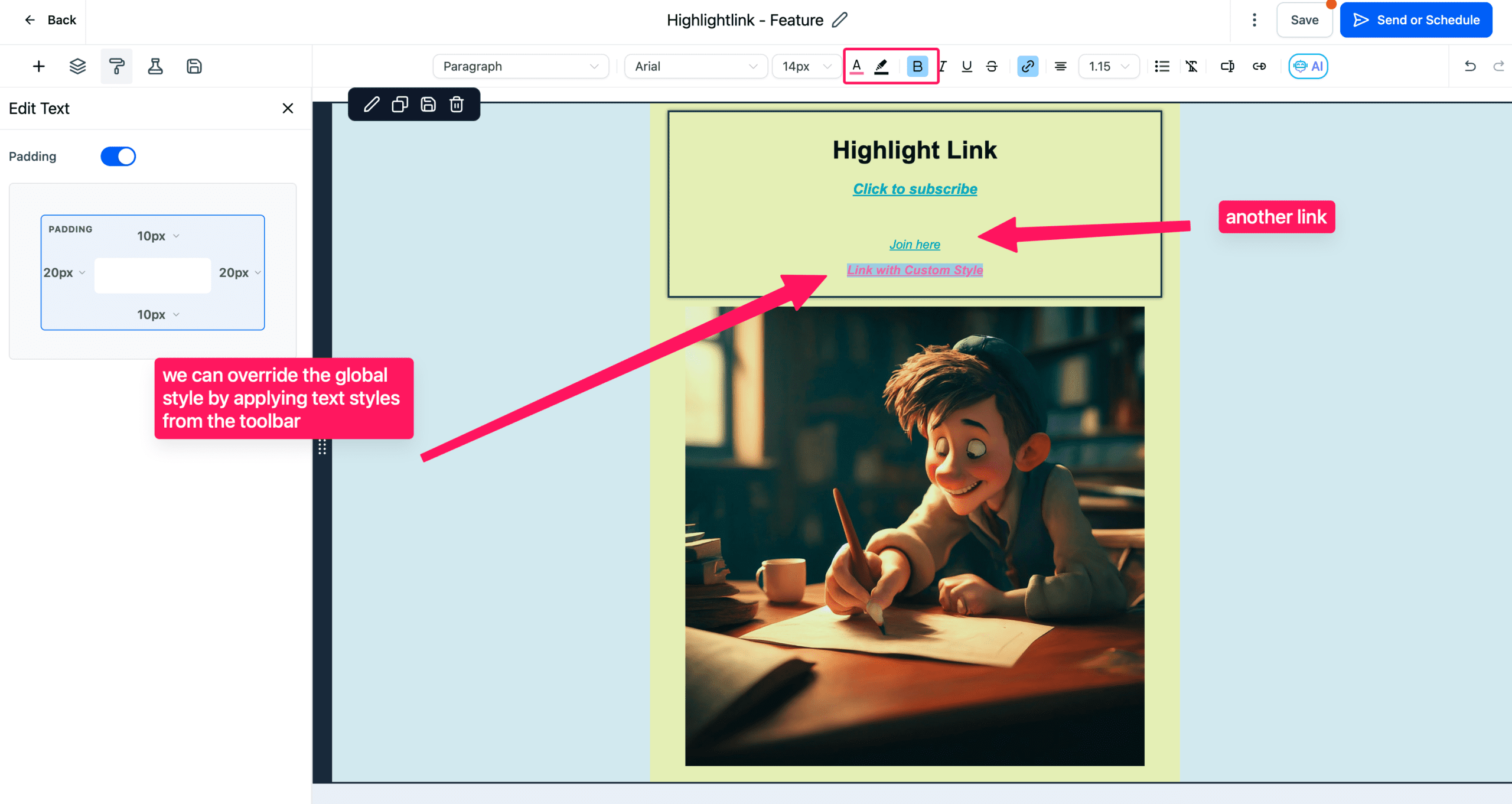Open the three-dot more options menu

[x=1254, y=20]
